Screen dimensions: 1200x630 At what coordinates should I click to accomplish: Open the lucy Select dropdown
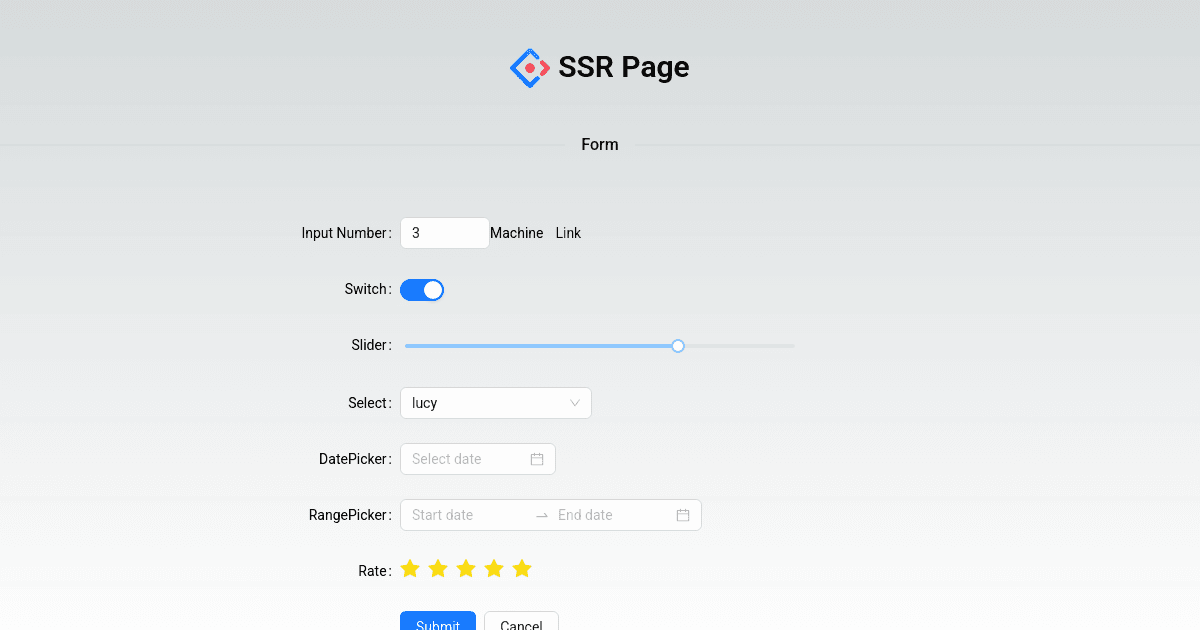point(480,402)
